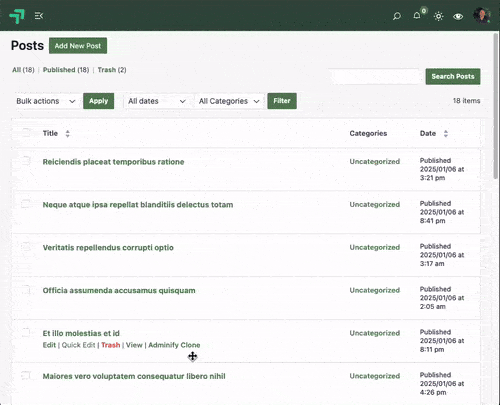Viewport: 500px width, 405px height.
Task: Click Add New Post button
Action: click(78, 46)
